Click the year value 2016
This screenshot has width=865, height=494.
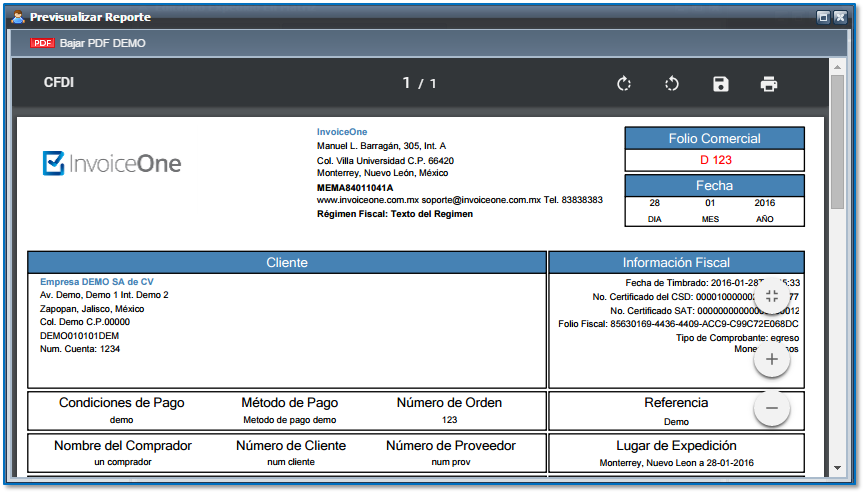click(x=765, y=203)
